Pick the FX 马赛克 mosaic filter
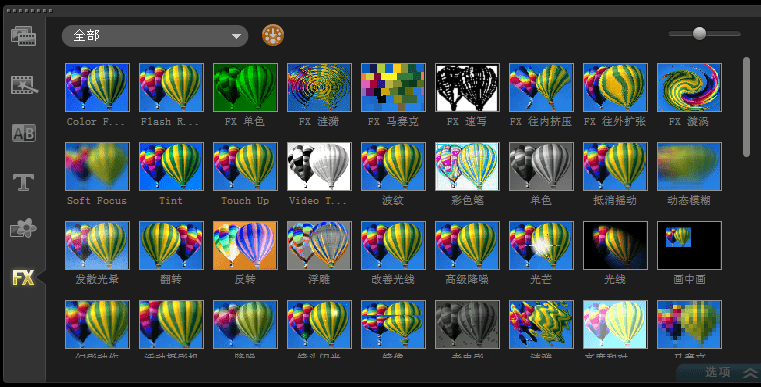This screenshot has height=387, width=761. click(x=393, y=87)
